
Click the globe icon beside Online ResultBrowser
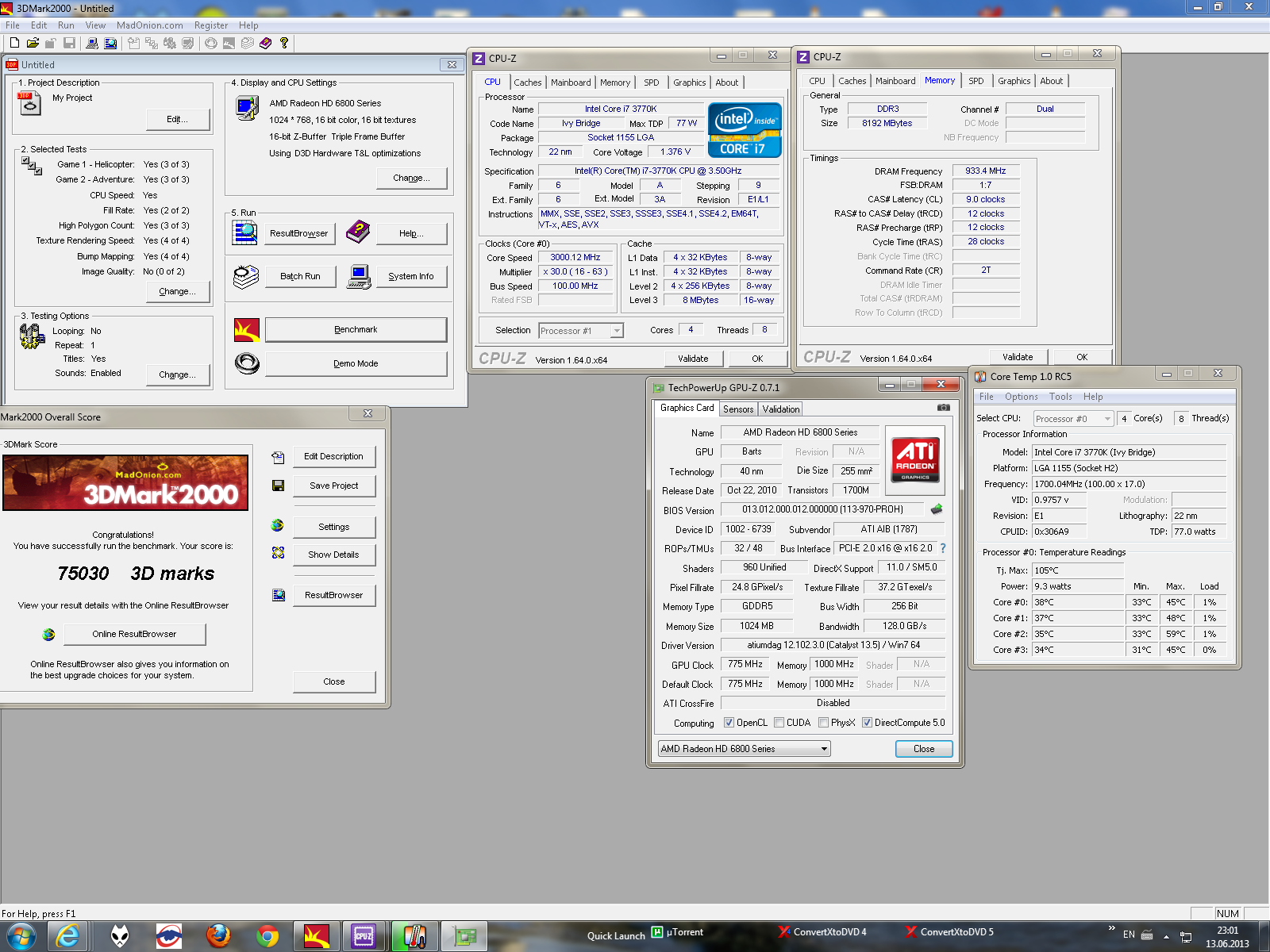coord(48,634)
